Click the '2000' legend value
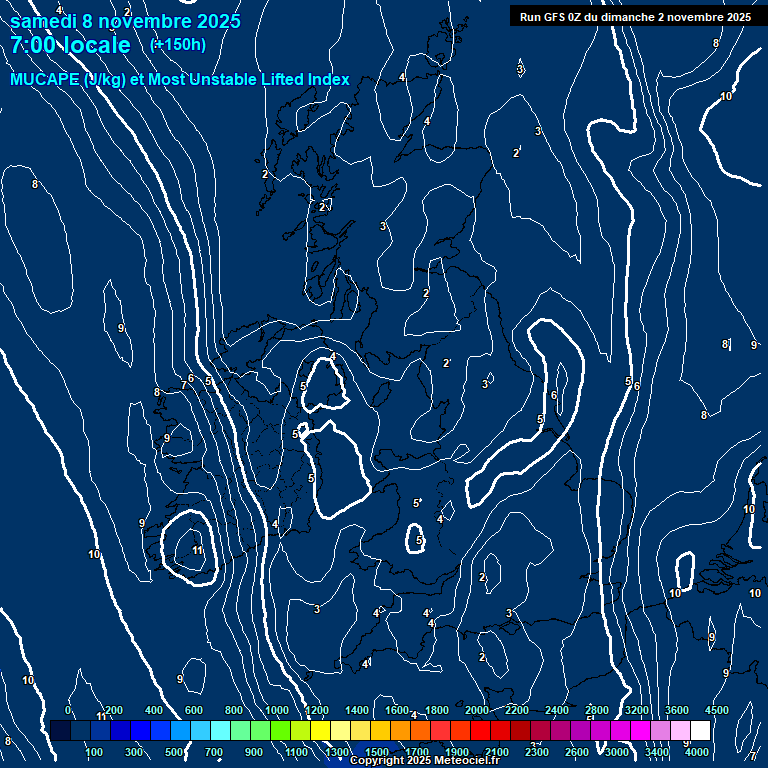Screen dimensions: 768x768 [x=477, y=710]
